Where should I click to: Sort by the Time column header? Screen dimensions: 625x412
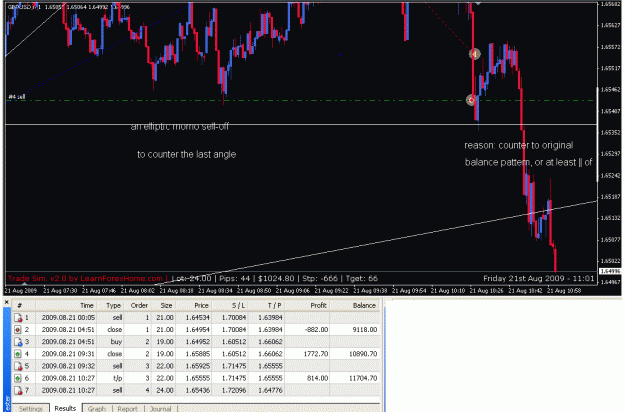[66, 306]
